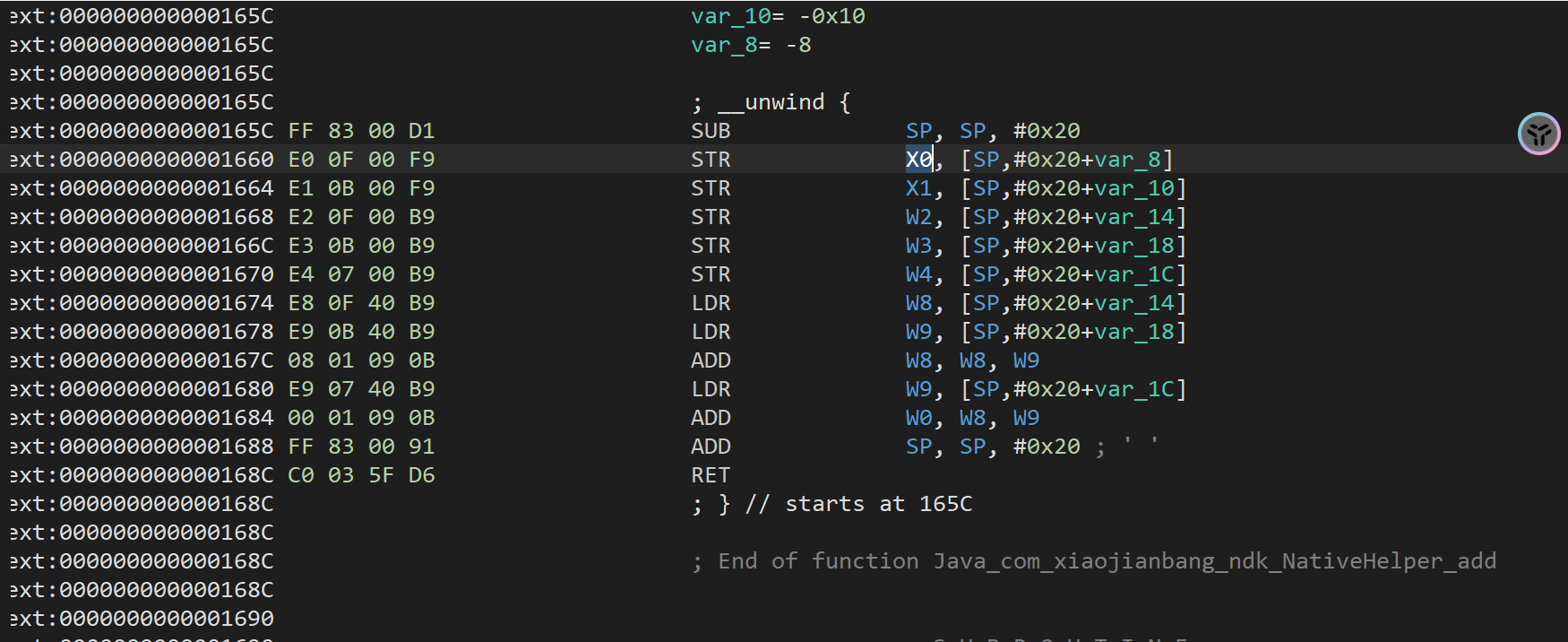The width and height of the screenshot is (1568, 642).
Task: Click the var_10= -0x10 definition line
Action: [x=778, y=16]
